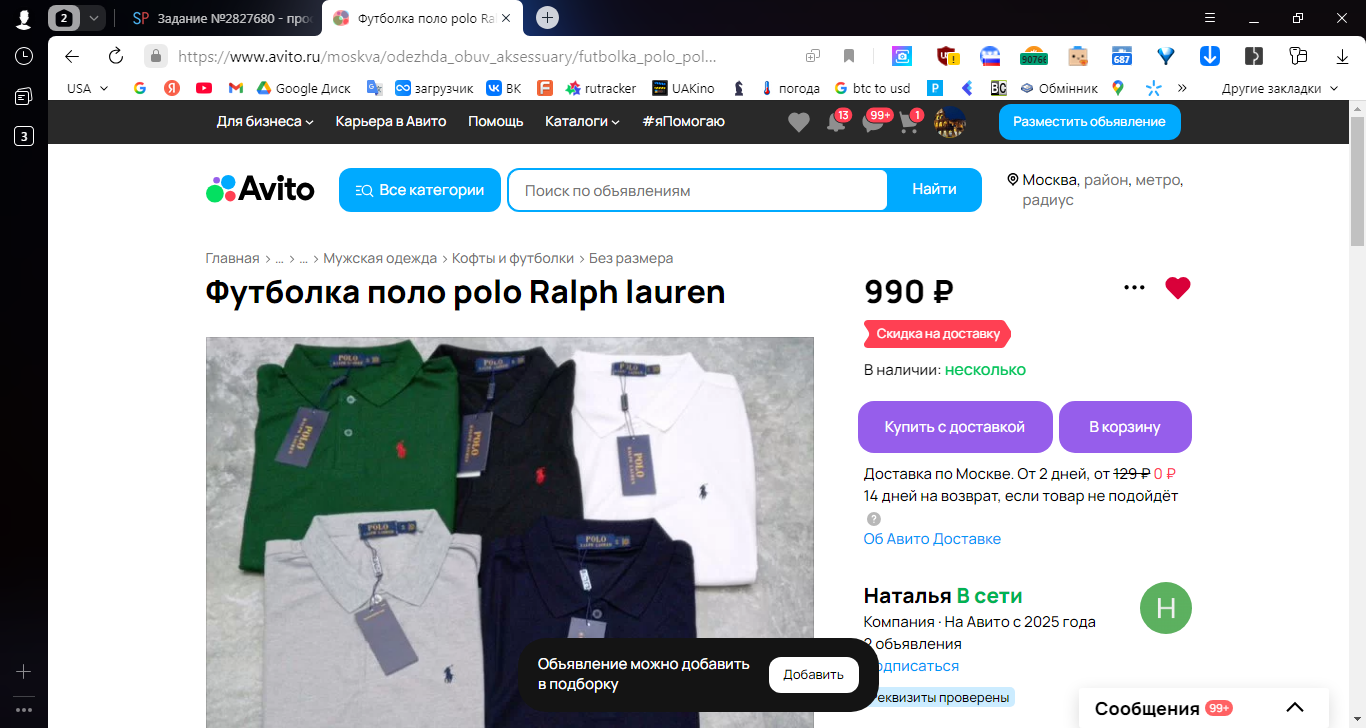
Task: Expand Для бизнеса menu
Action: [x=265, y=121]
